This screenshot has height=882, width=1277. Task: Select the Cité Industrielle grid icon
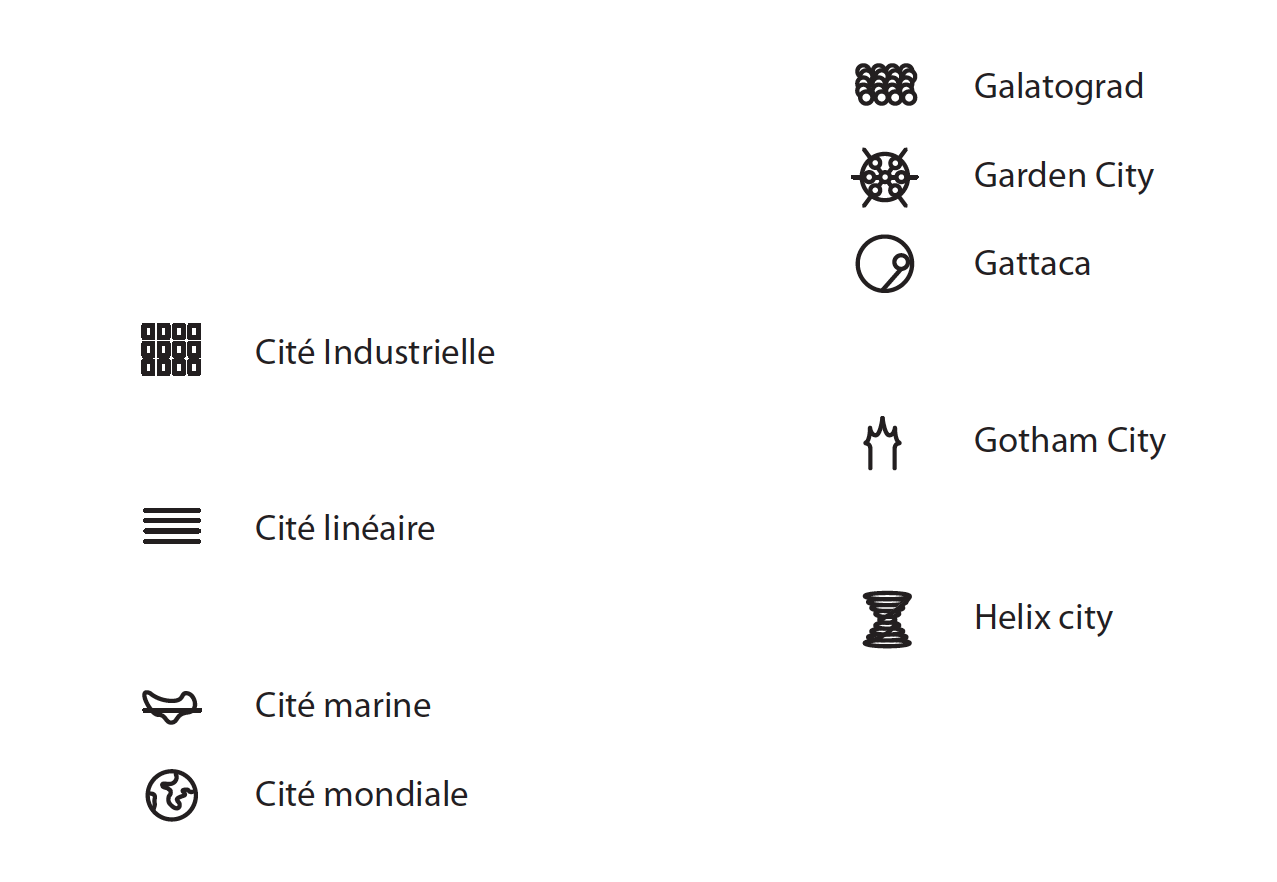click(x=171, y=350)
